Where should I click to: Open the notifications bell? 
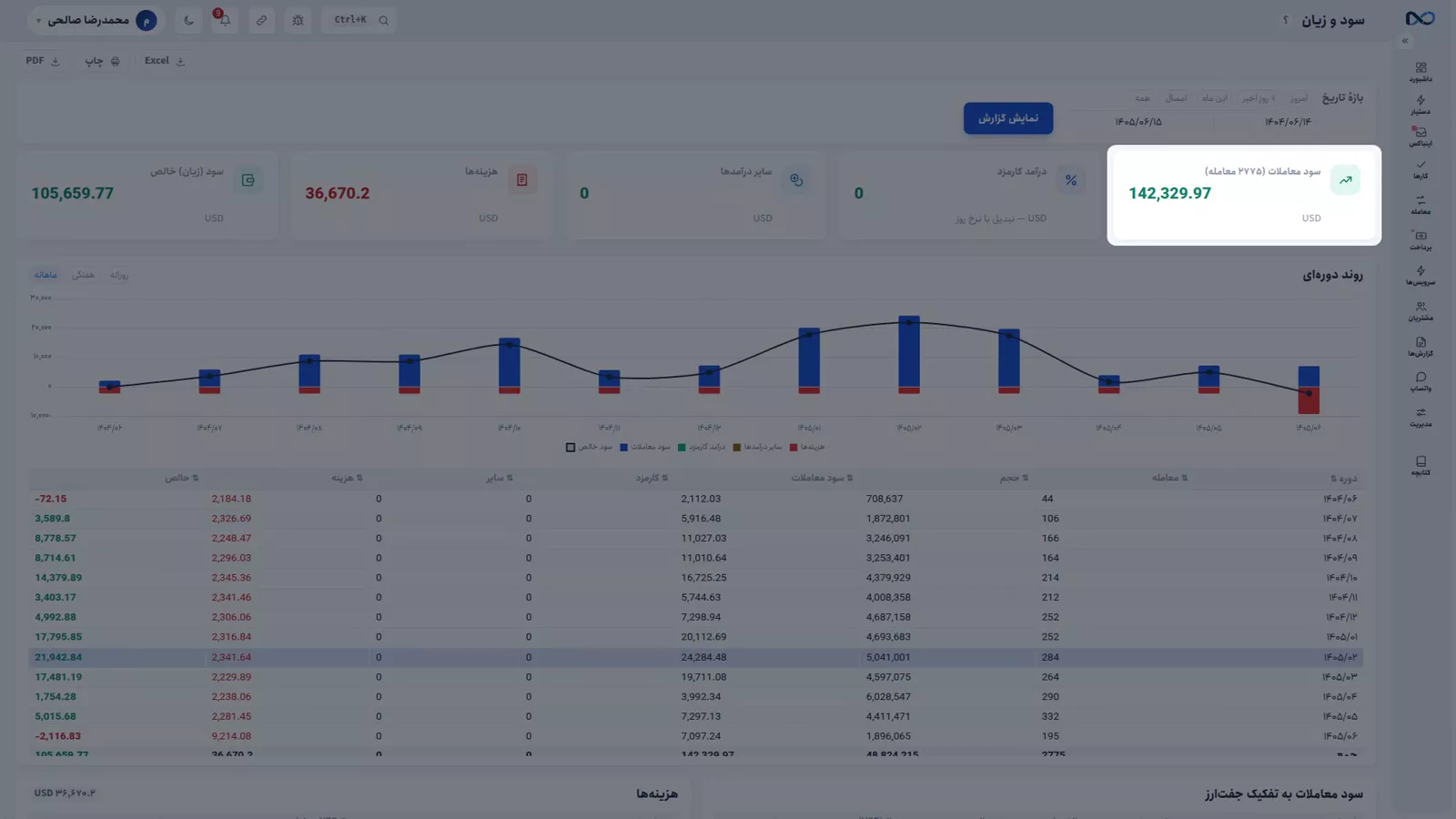pyautogui.click(x=224, y=20)
